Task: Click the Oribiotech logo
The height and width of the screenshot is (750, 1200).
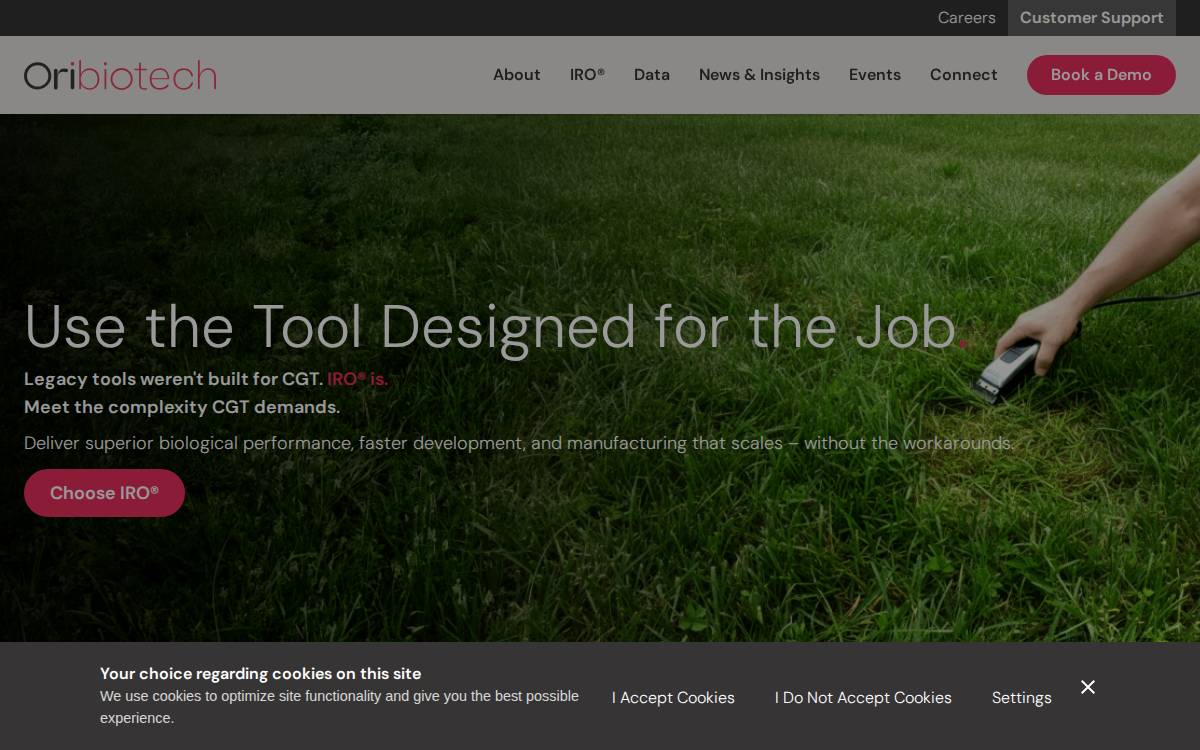Action: tap(120, 75)
